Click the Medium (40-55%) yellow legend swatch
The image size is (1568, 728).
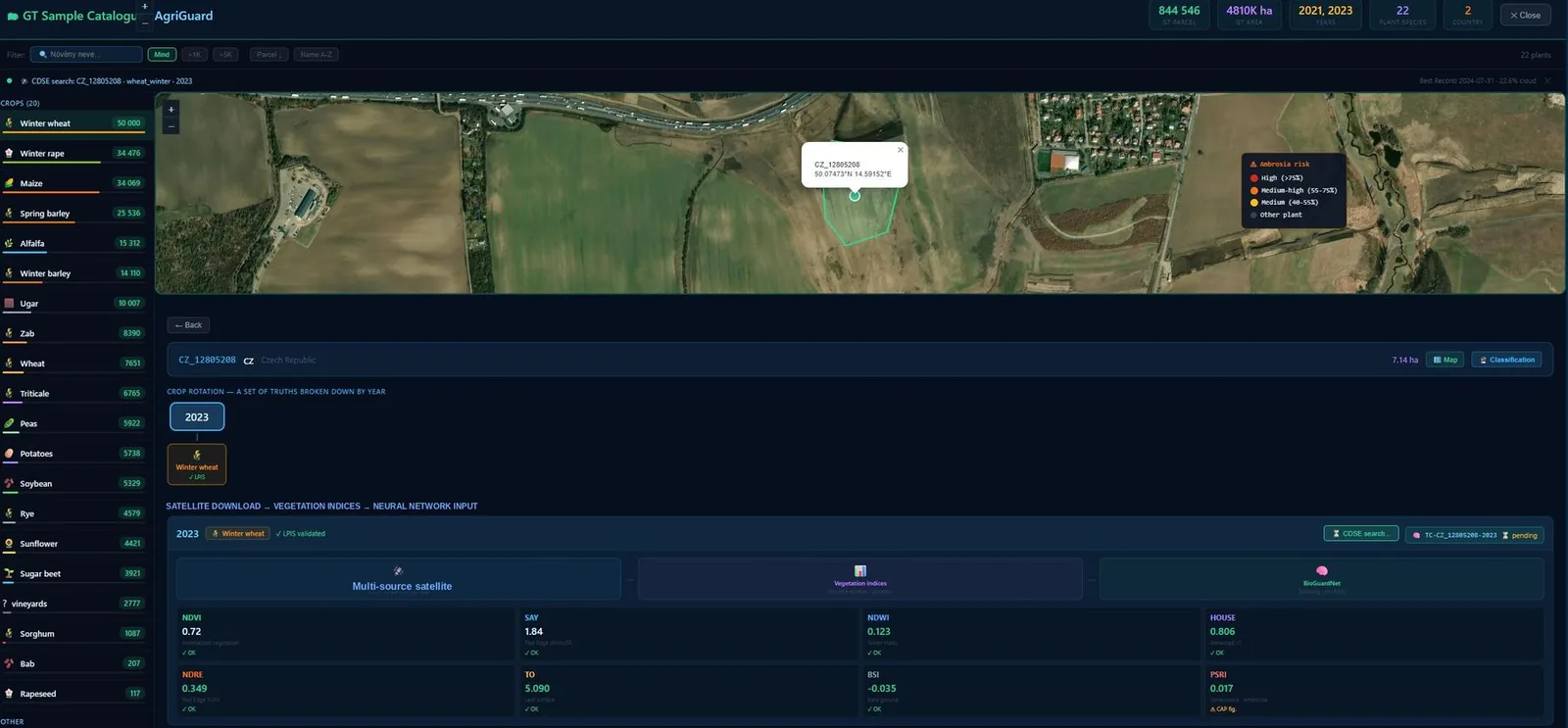pos(1254,203)
